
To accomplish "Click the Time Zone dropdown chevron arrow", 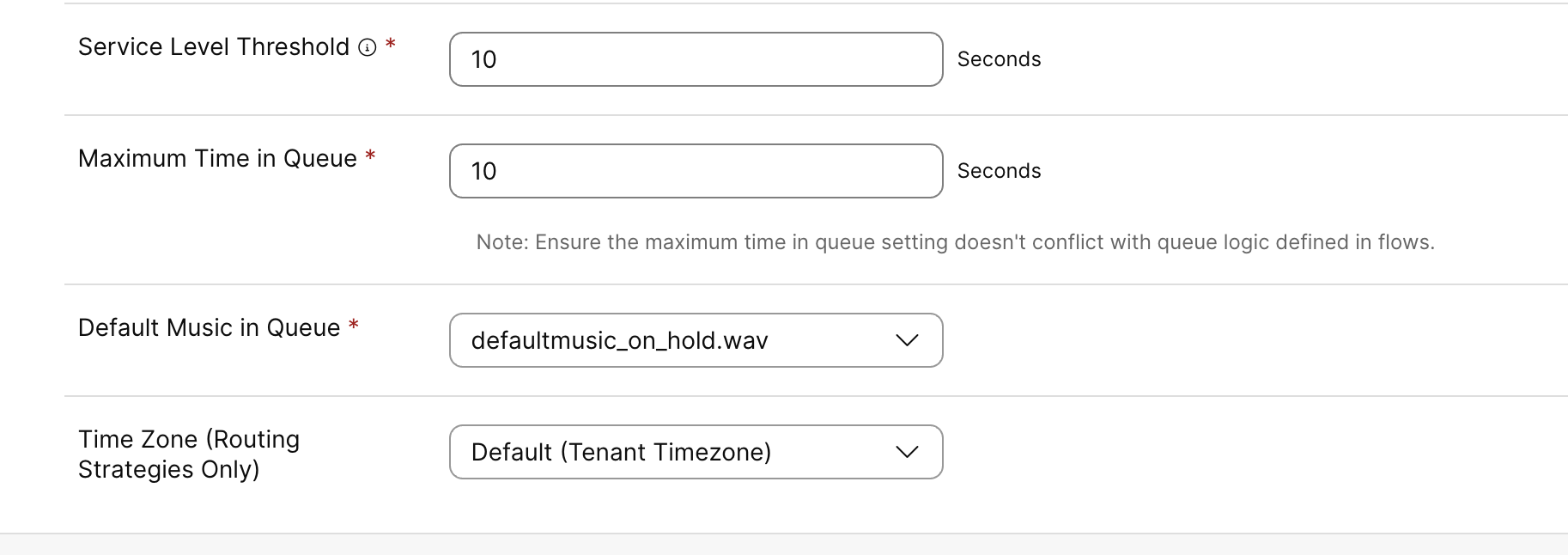I will tap(907, 452).
